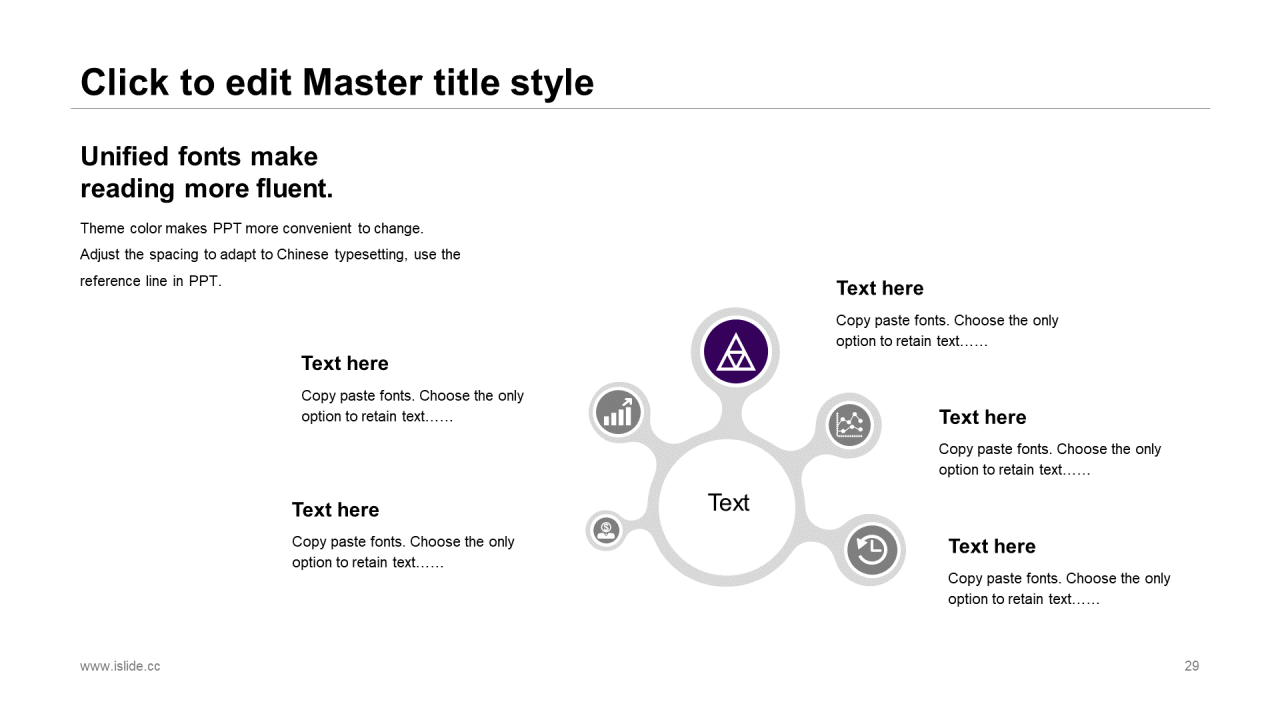Select 'Text here' heading next to clock icon
The width and height of the screenshot is (1280, 720).
click(x=992, y=546)
